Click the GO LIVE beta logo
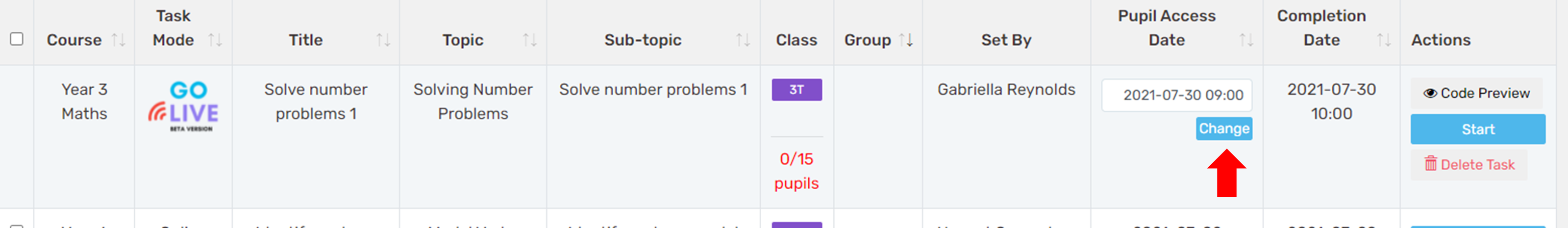The width and height of the screenshot is (1568, 228). click(x=183, y=106)
